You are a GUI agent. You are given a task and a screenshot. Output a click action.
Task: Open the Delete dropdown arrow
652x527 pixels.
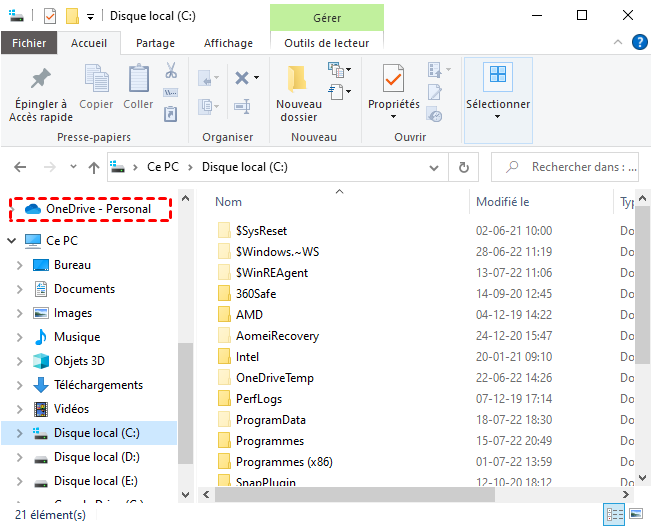(257, 77)
